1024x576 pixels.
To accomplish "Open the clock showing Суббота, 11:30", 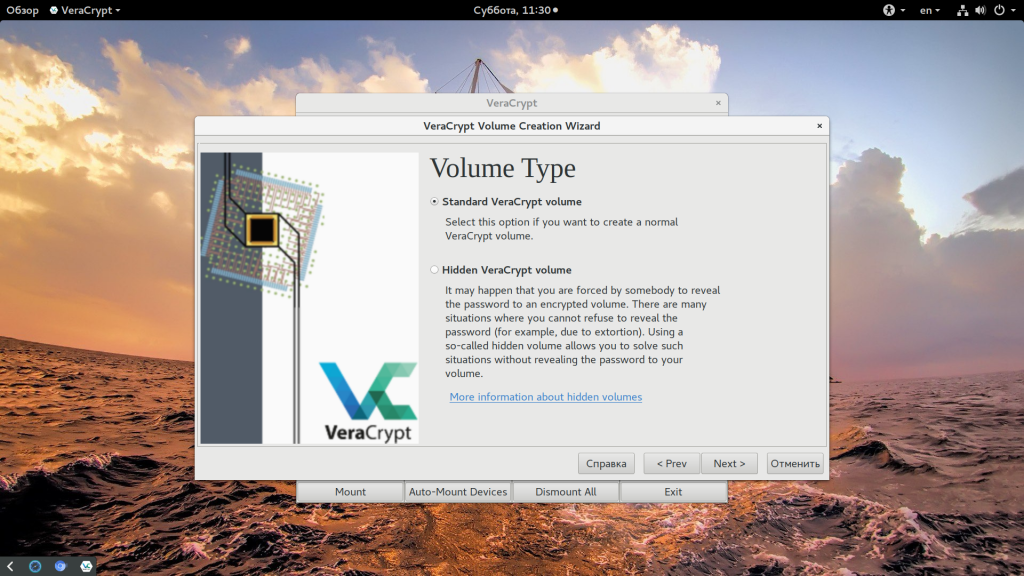I will coord(514,10).
